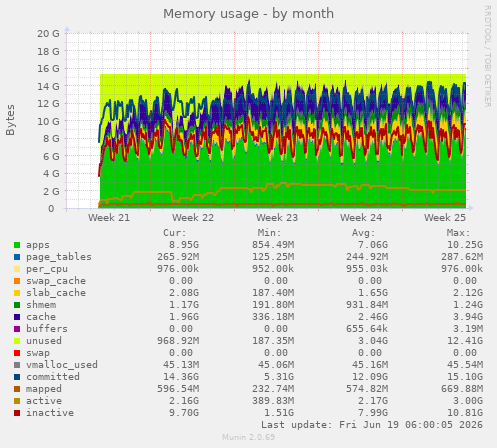This screenshot has height=448, width=497.
Task: Click the '10 G' y-axis tick label
Action: coord(48,121)
